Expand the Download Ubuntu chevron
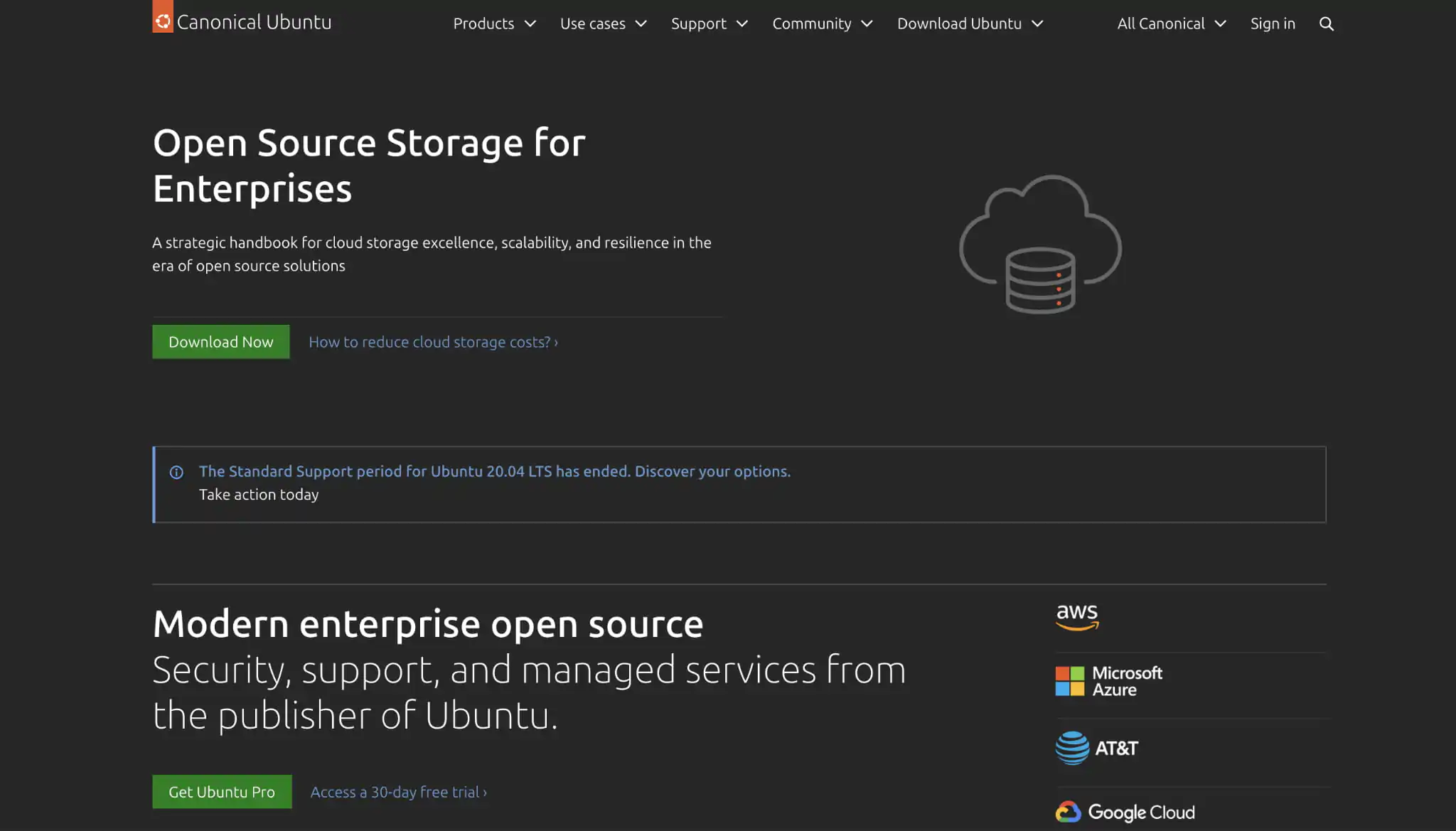The height and width of the screenshot is (831, 1456). point(1037,24)
